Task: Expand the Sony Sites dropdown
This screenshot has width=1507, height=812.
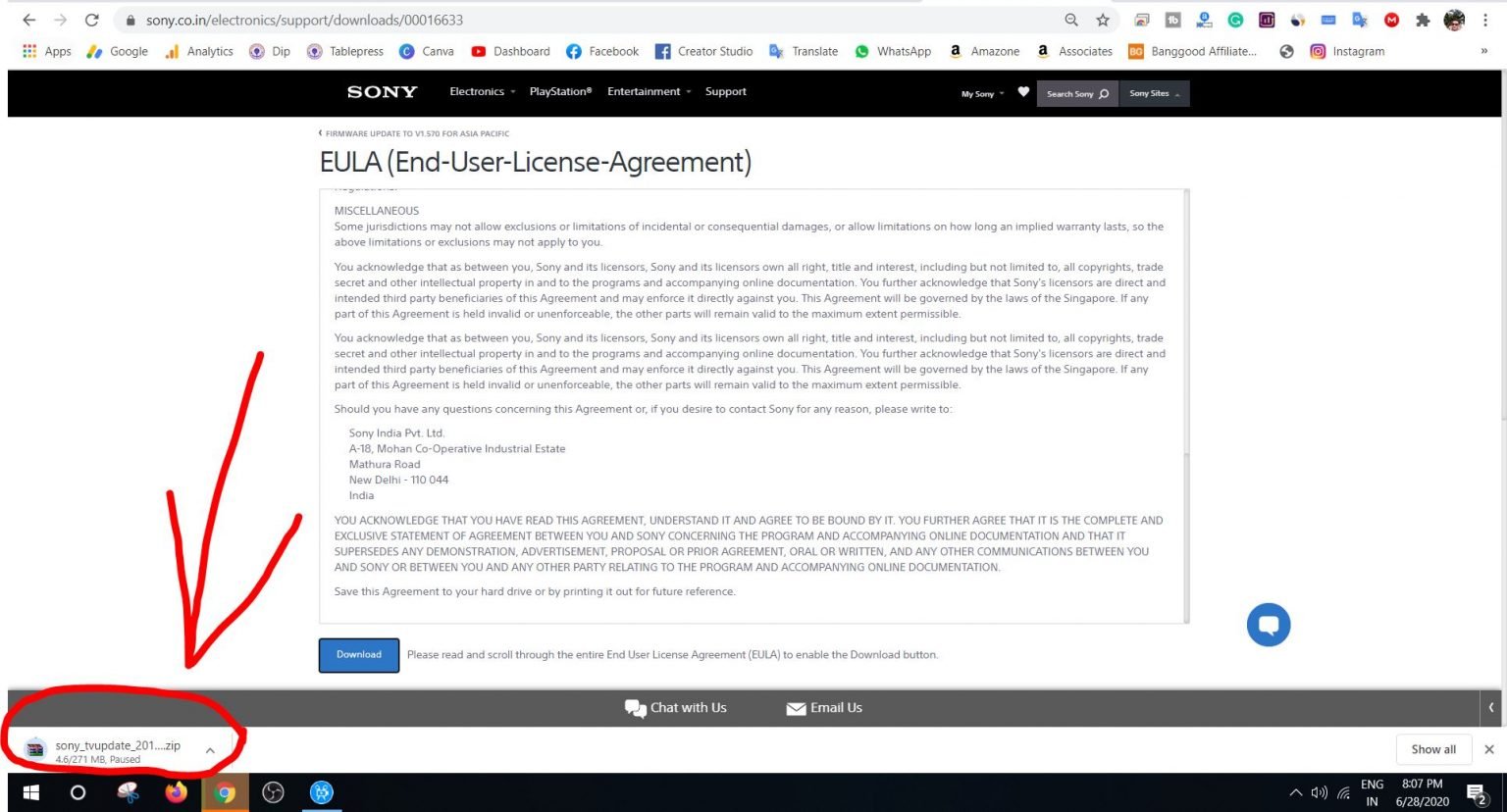Action: 1154,94
